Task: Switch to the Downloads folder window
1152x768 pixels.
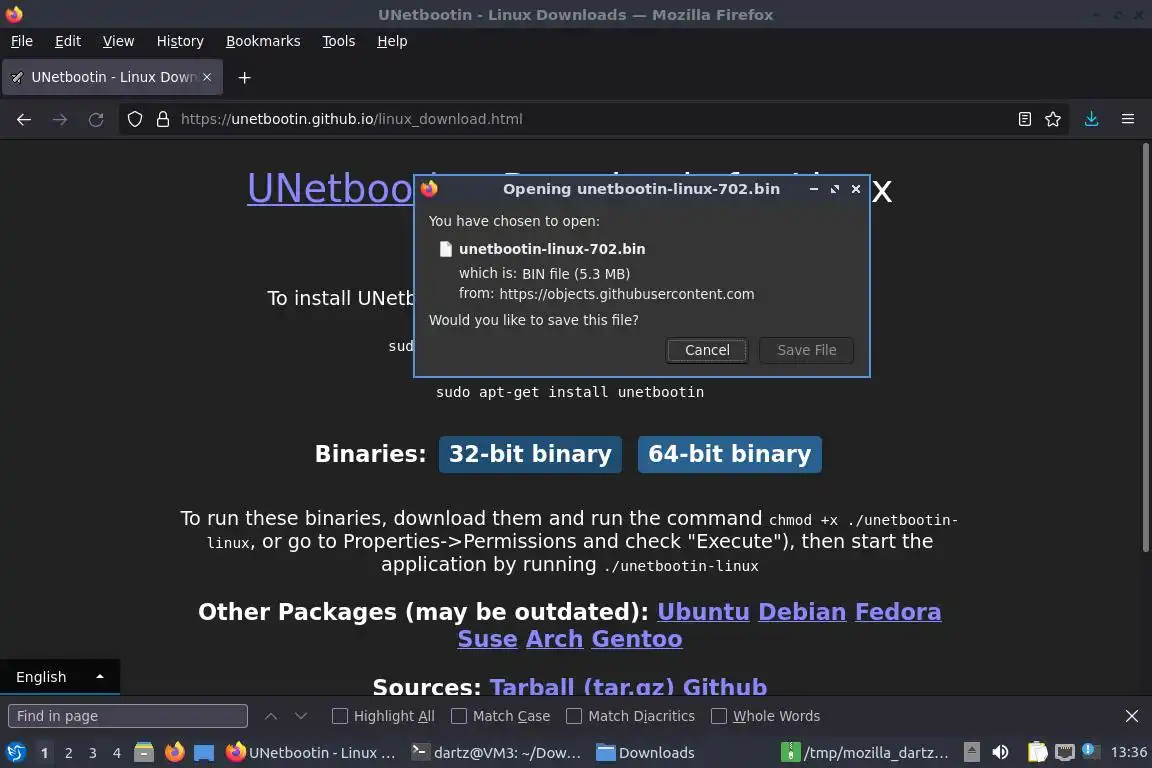Action: coord(645,753)
